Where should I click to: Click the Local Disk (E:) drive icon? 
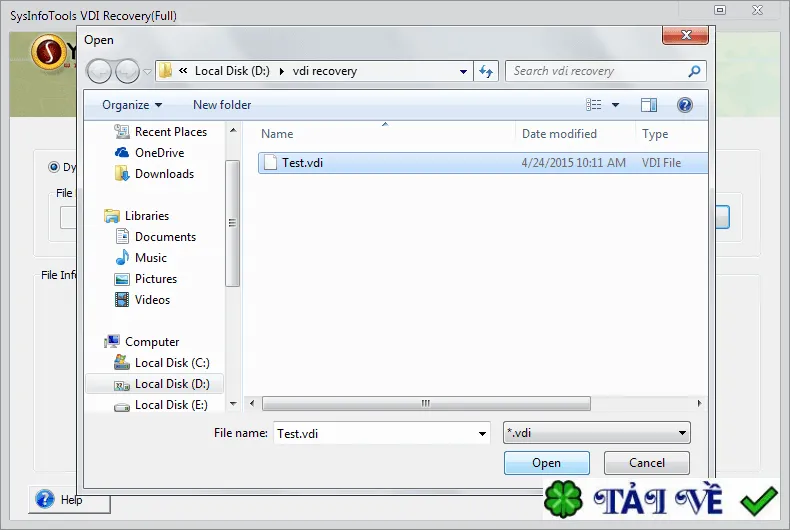[122, 406]
